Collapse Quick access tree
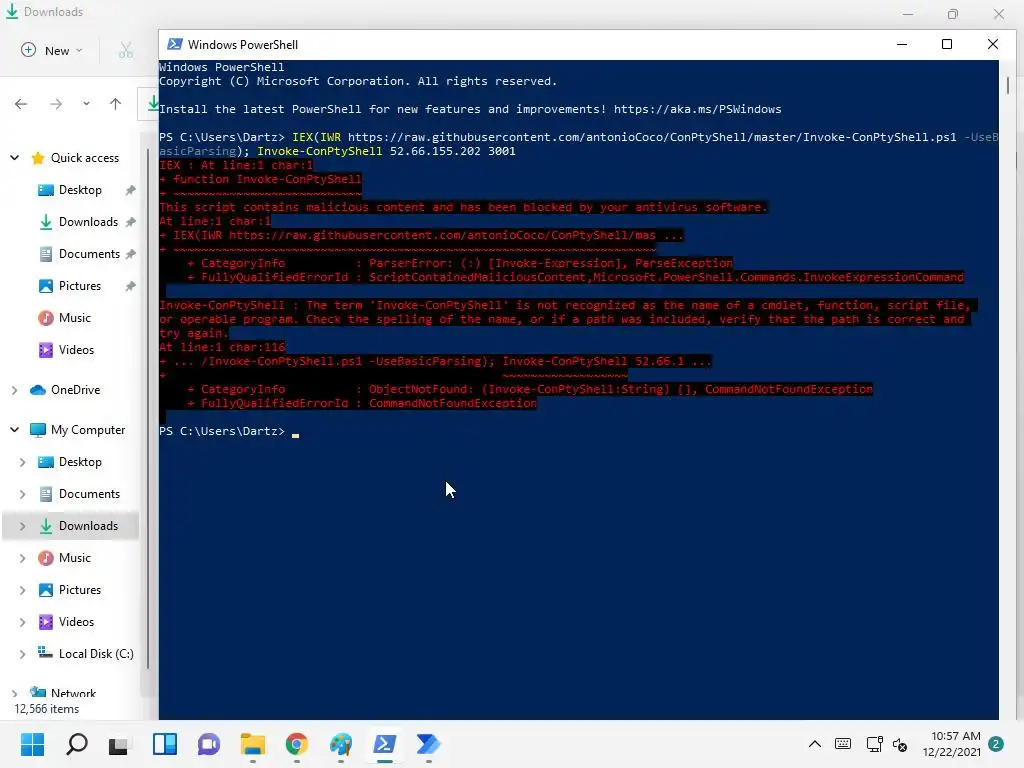 click(x=14, y=158)
